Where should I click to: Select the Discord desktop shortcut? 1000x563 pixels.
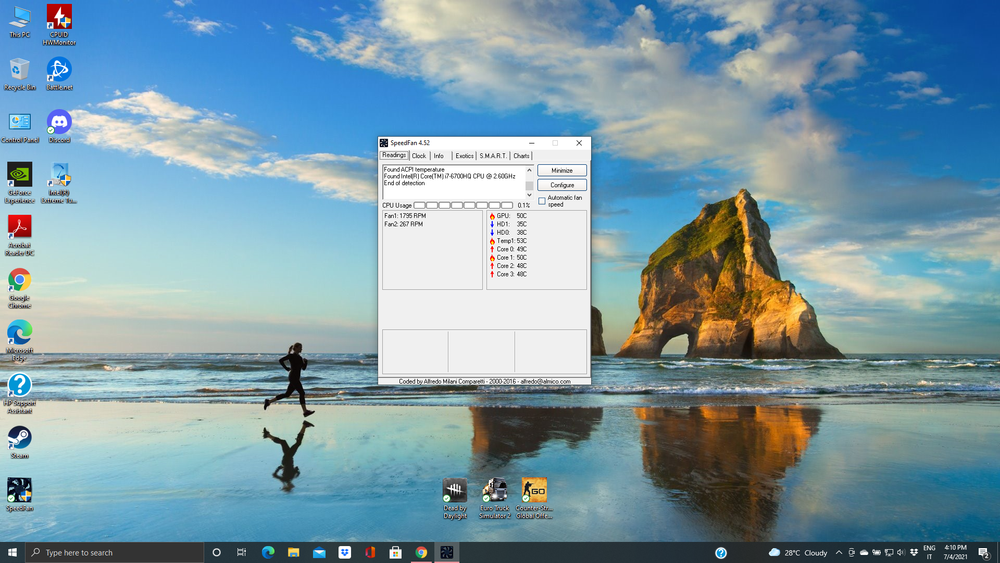[59, 126]
